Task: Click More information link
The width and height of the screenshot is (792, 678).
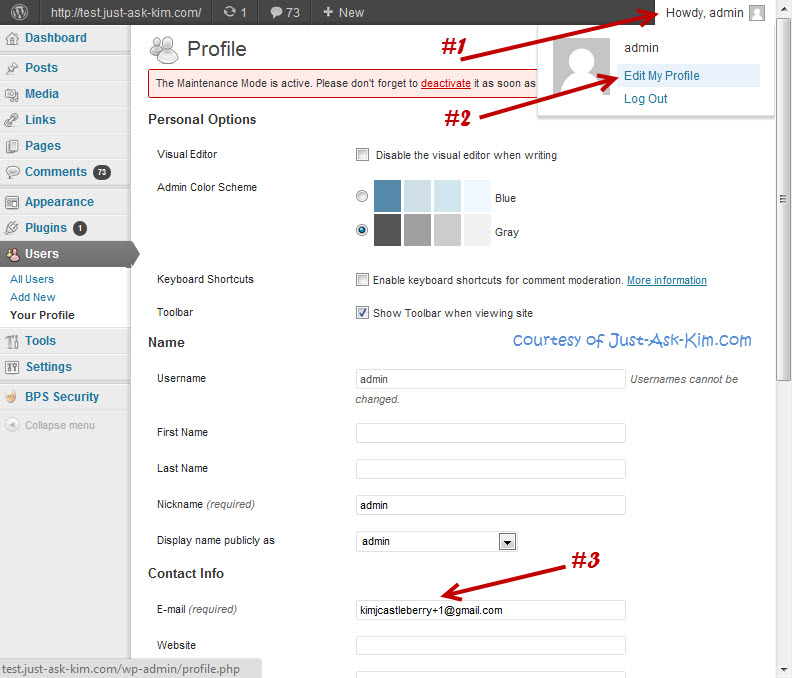Action: point(667,280)
